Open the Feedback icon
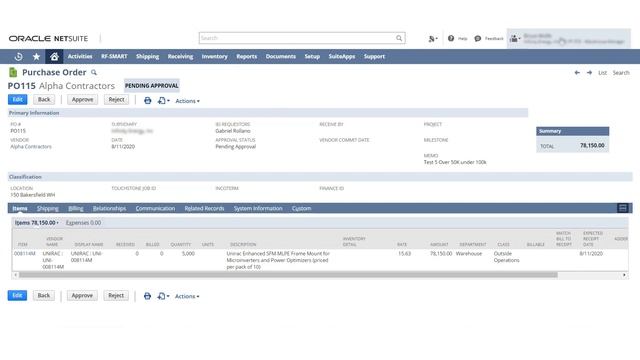This screenshot has height=360, width=640. (x=478, y=38)
